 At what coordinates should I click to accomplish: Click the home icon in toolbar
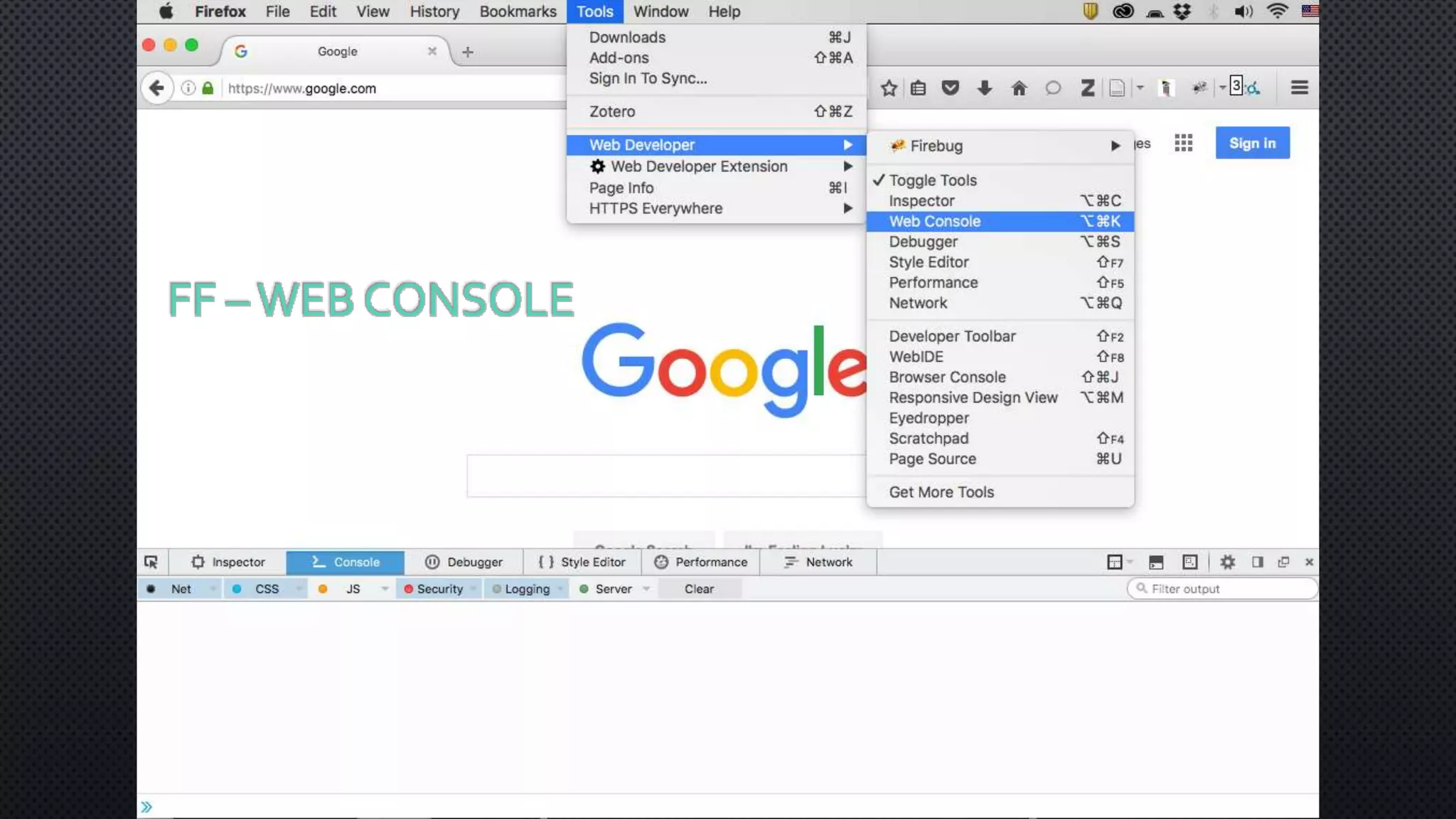[x=1019, y=88]
